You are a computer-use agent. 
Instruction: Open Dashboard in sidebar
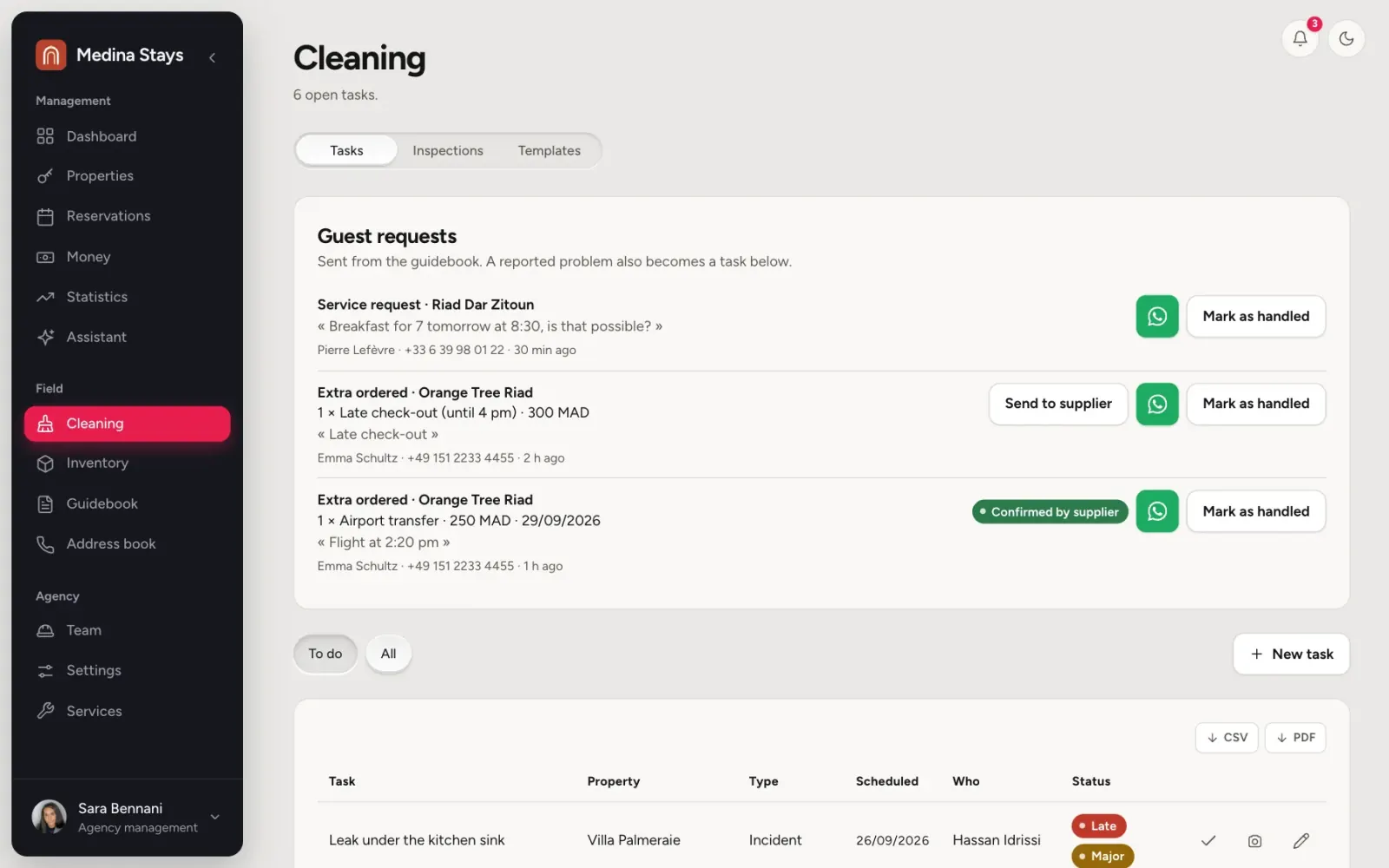click(x=127, y=136)
